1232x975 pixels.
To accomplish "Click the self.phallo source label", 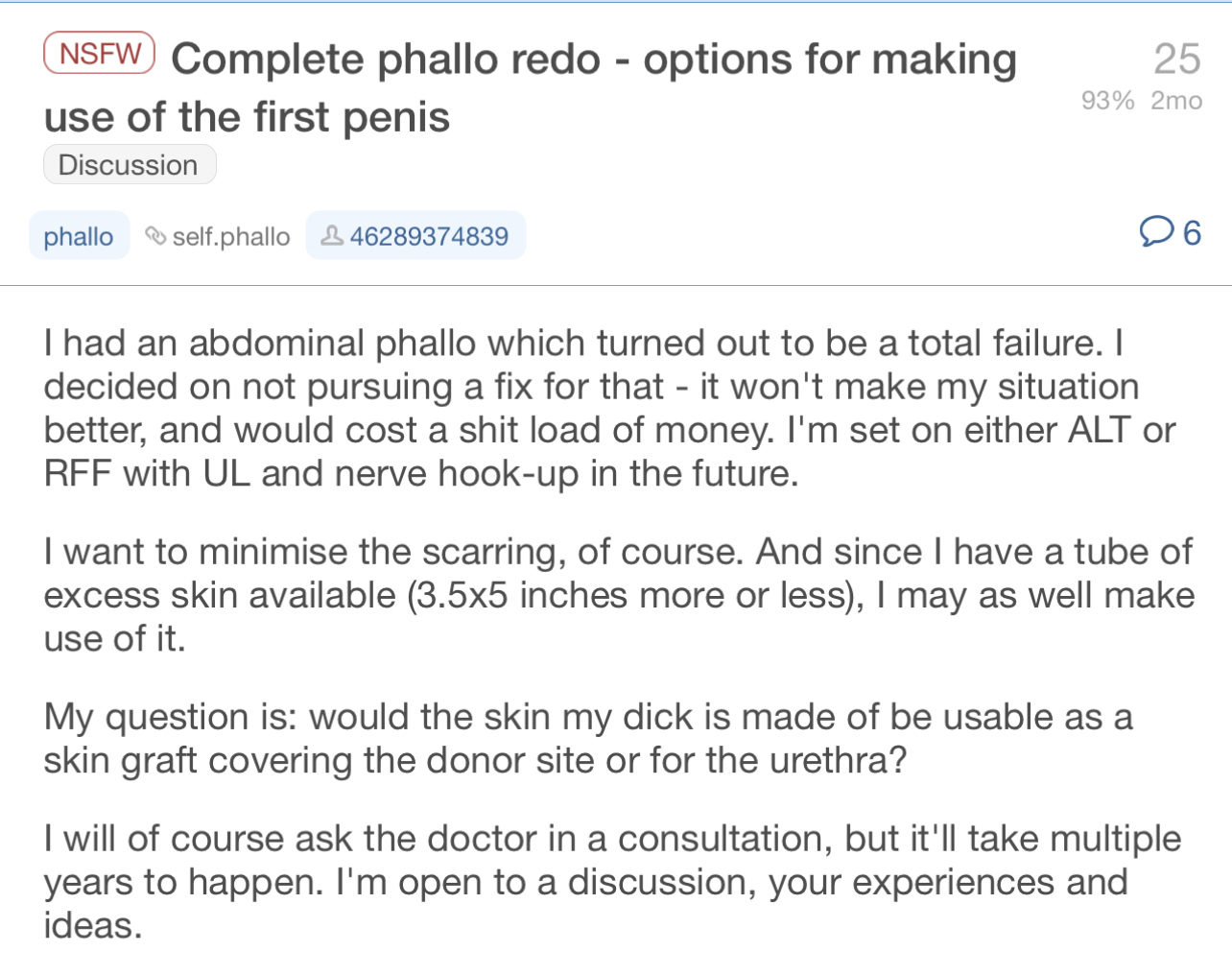I will point(231,236).
